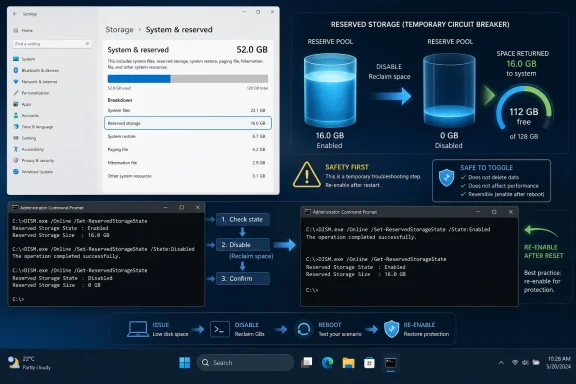576x384 pixels.
Task: Open Task View from taskbar
Action: 307,363
